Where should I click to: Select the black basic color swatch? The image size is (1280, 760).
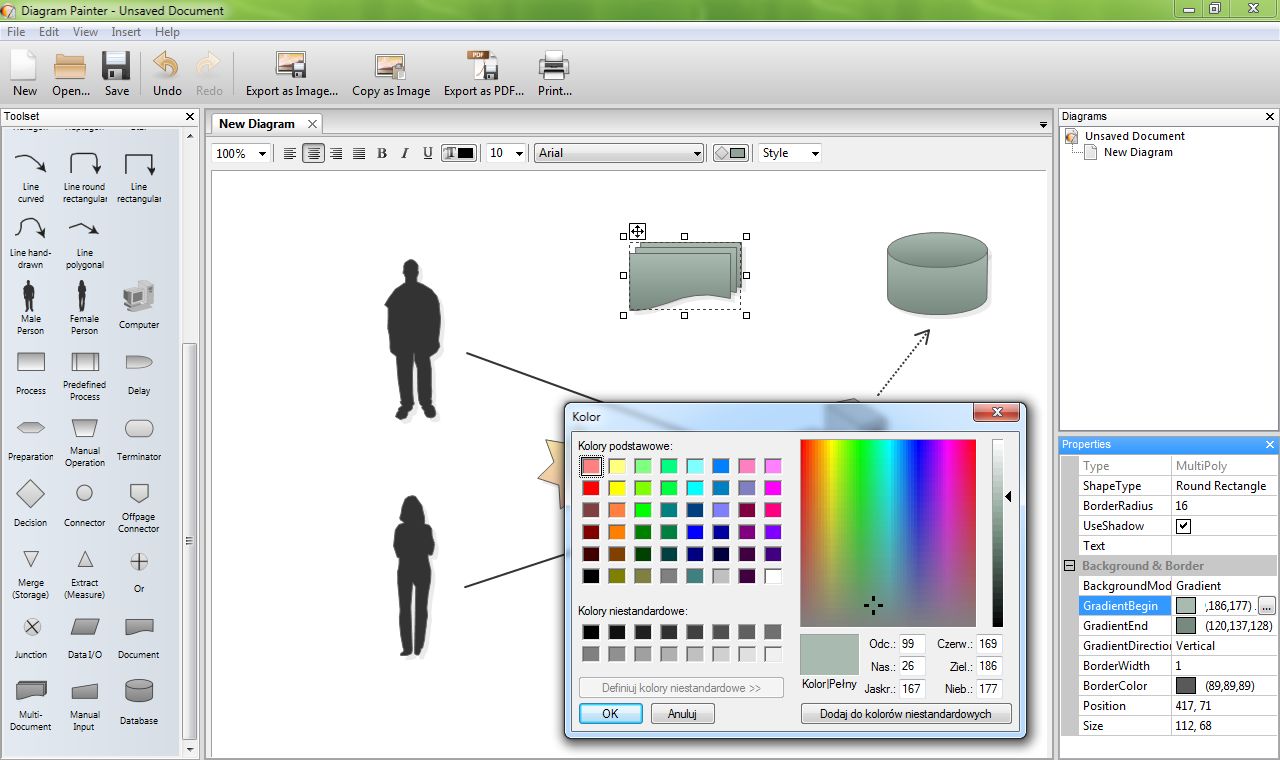coord(591,576)
